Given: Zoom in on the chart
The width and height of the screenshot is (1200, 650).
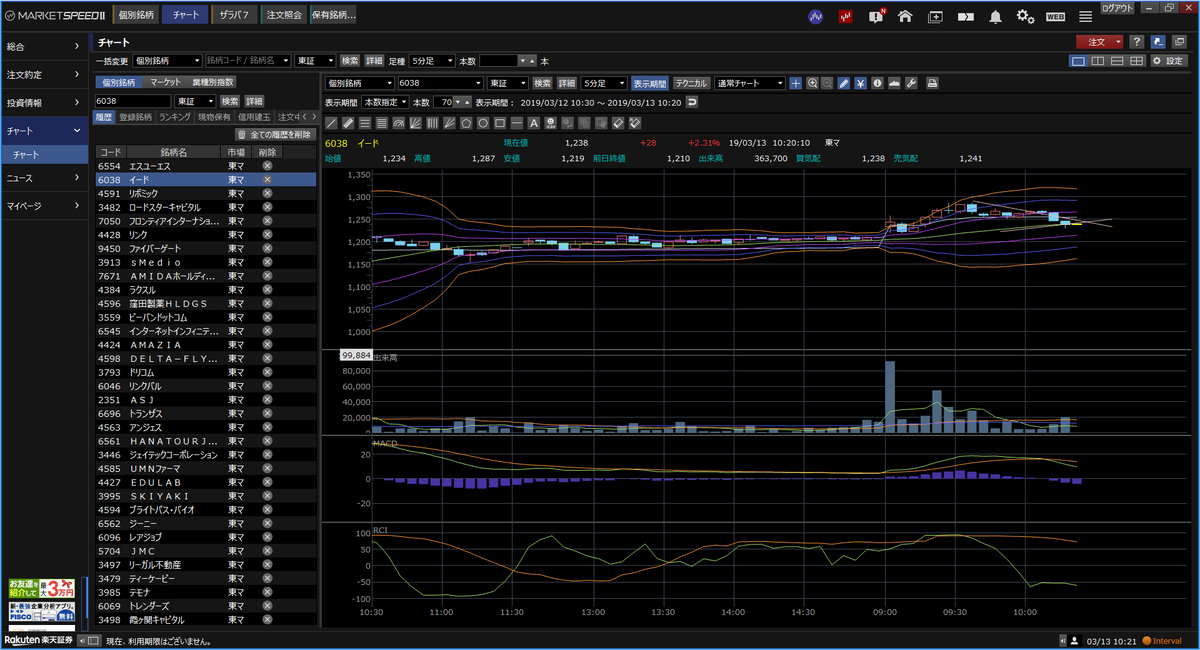Looking at the screenshot, I should tap(813, 83).
